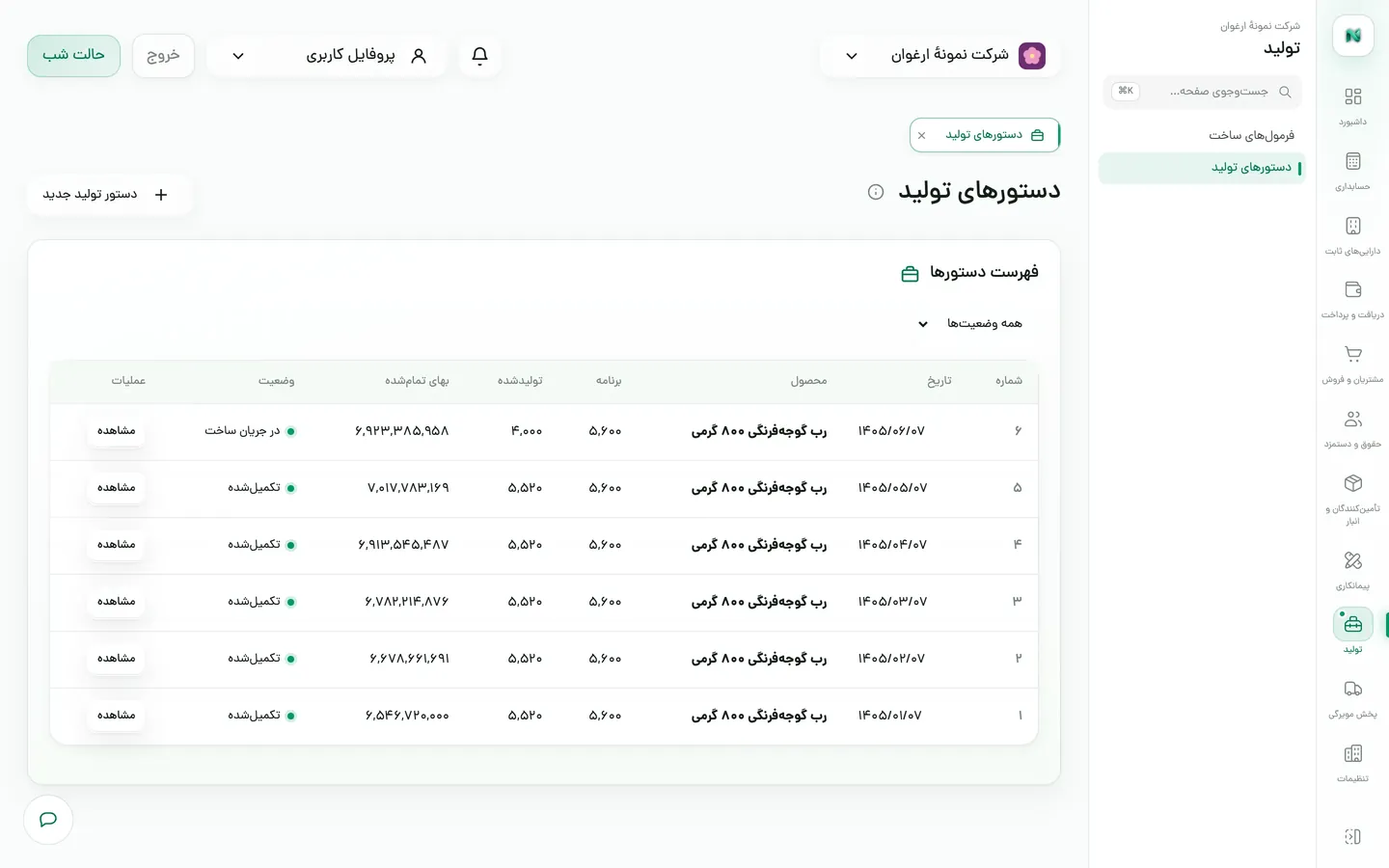The image size is (1389, 868).
Task: Switch to the دستورهای تولید open tab
Action: (985, 135)
